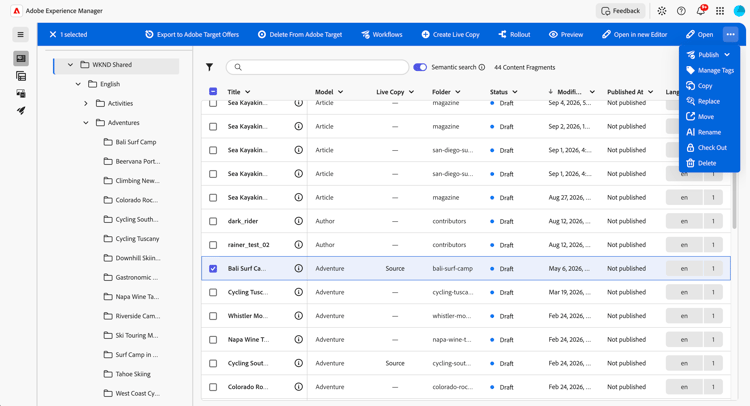Show info for rainer_test_02 fragment
750x406 pixels.
tap(298, 245)
